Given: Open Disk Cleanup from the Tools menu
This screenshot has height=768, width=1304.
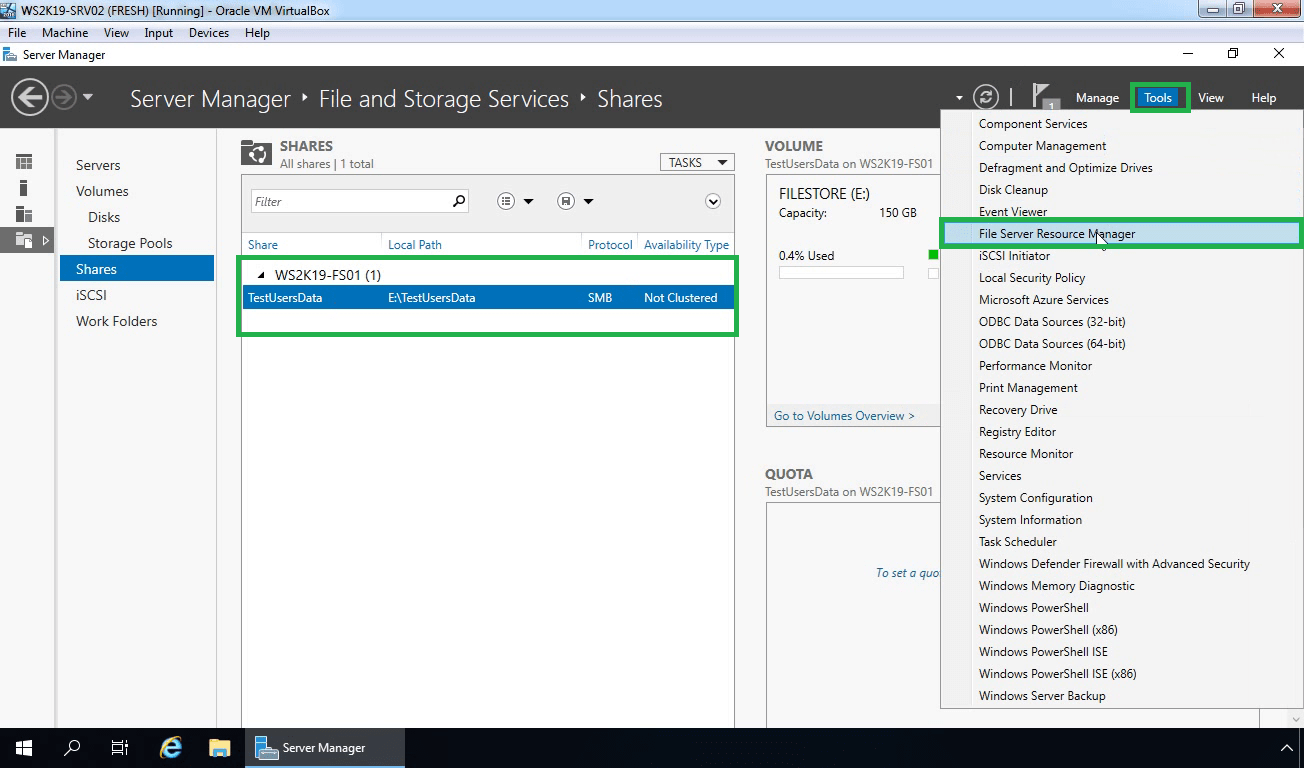Looking at the screenshot, I should tap(1013, 189).
